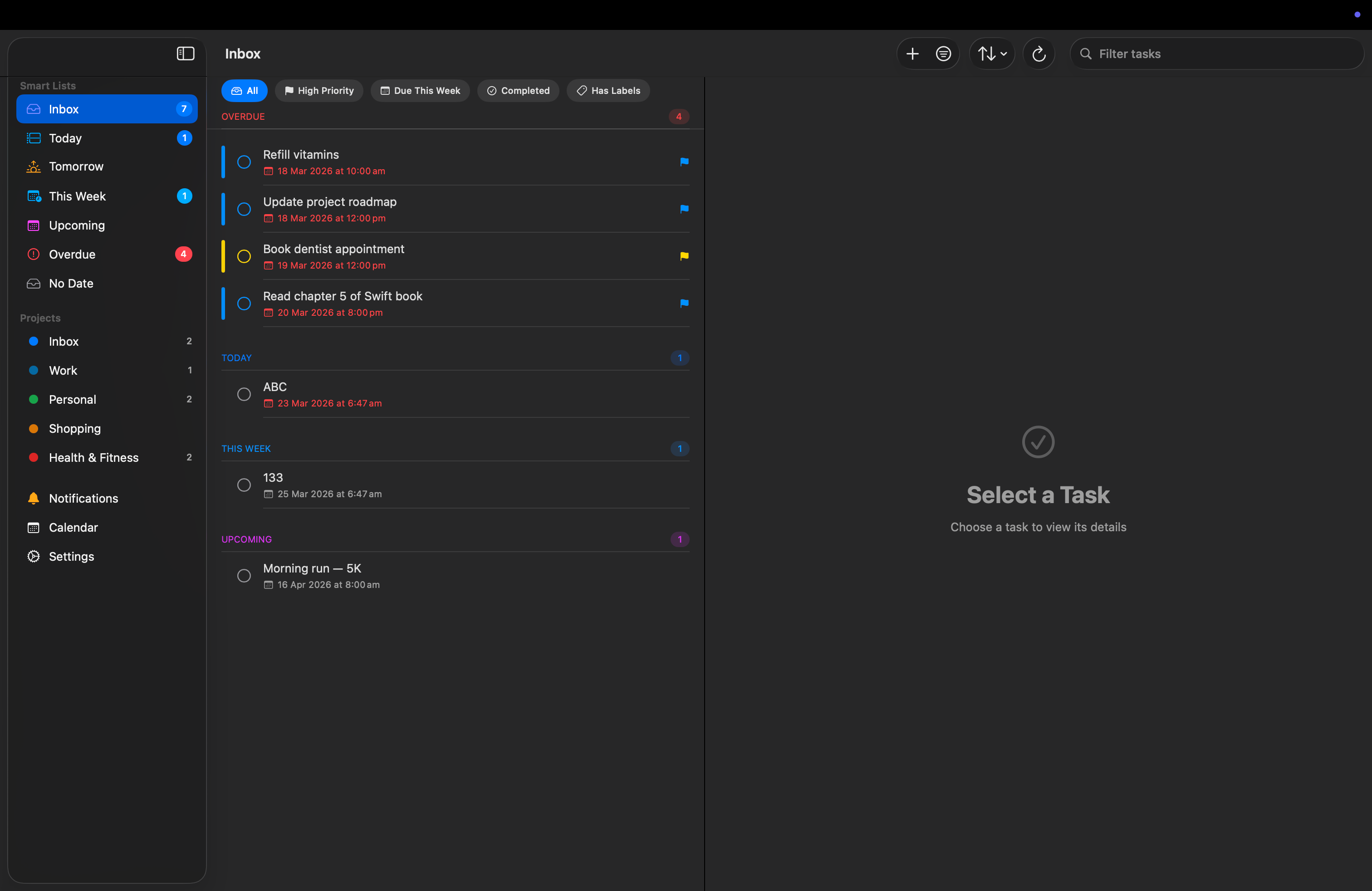Open the Overdue smart list
Viewport: 1372px width, 891px height.
[x=107, y=254]
